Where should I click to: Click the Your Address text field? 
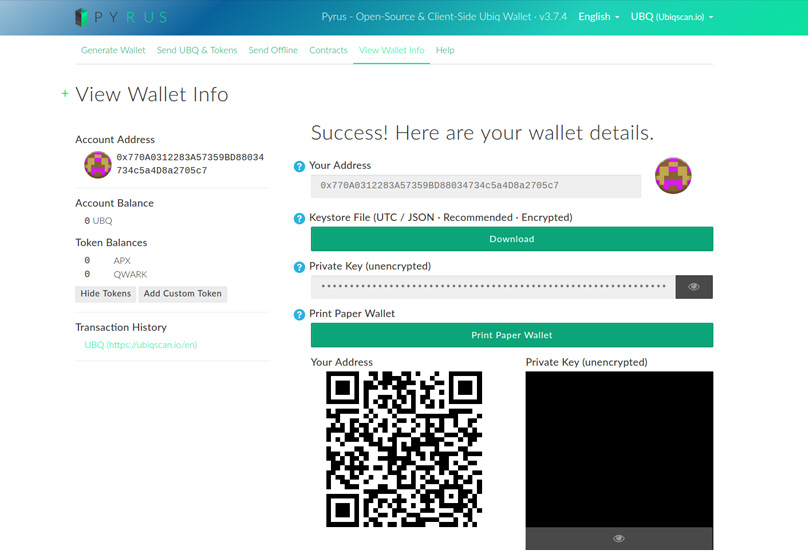(x=475, y=186)
